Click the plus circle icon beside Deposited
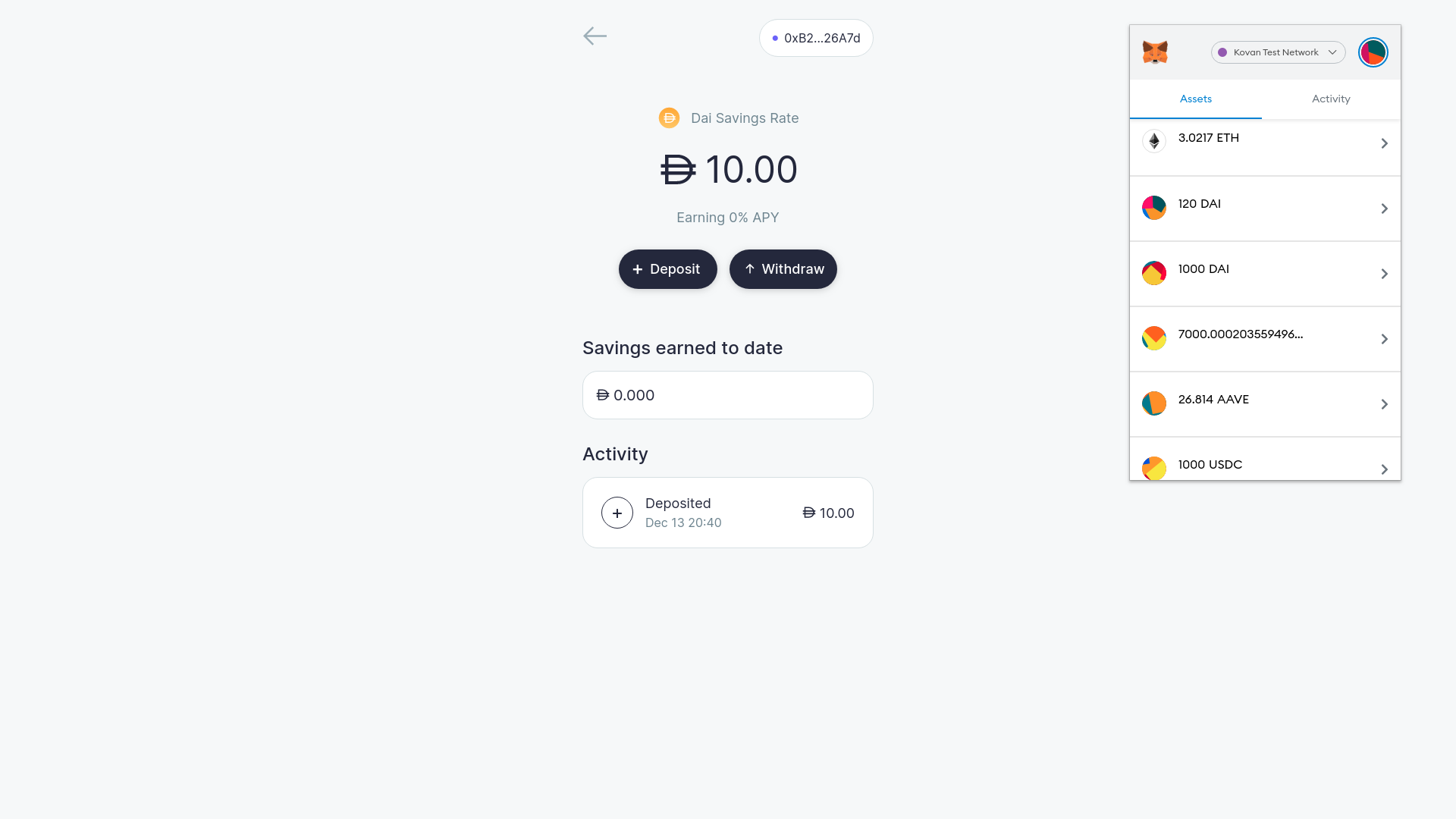The image size is (1456, 819). 617,513
